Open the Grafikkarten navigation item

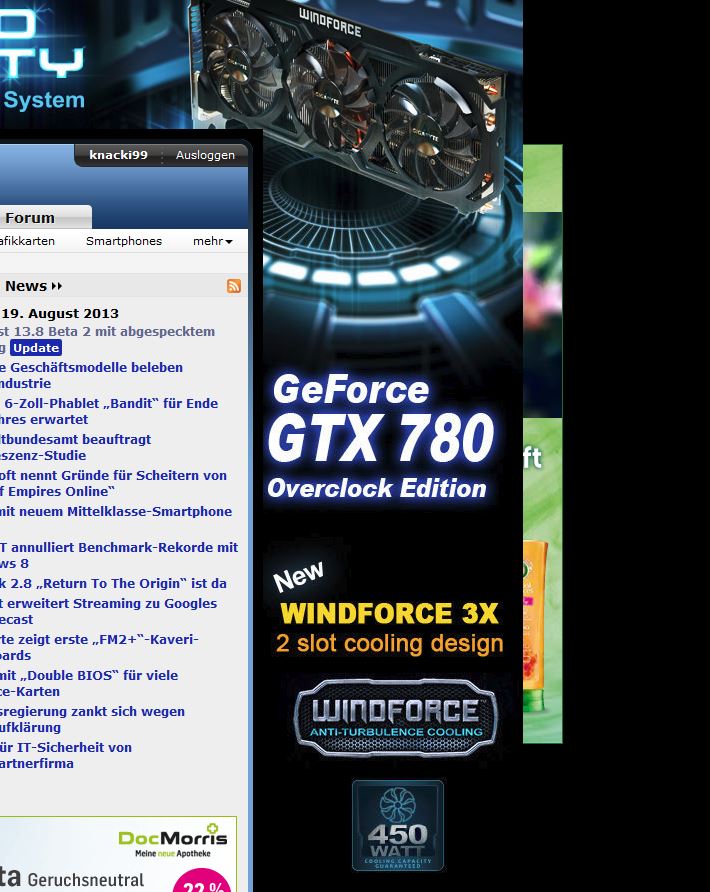point(27,241)
